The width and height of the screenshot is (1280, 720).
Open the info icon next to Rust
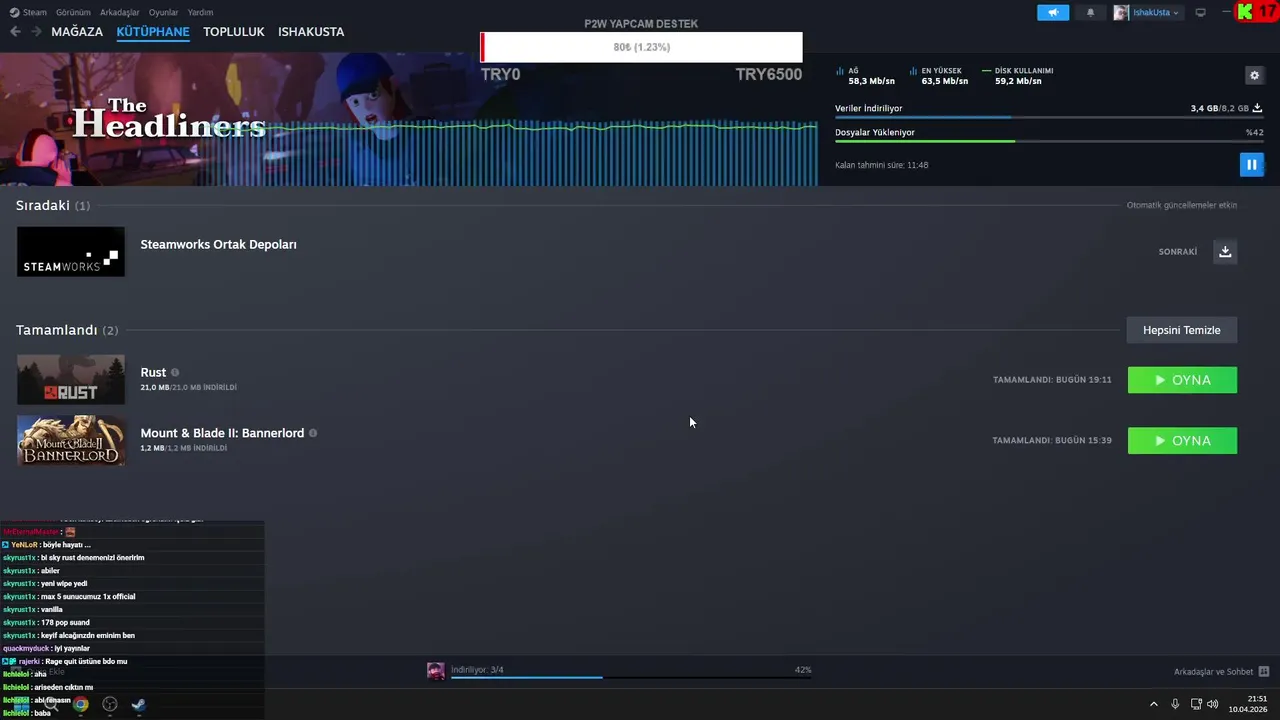[175, 372]
